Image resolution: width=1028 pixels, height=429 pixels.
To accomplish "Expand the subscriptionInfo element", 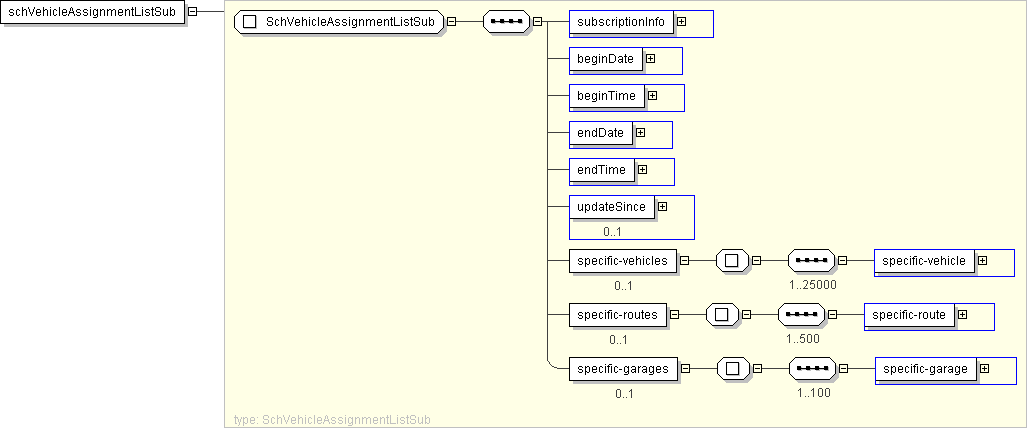I will pos(681,21).
